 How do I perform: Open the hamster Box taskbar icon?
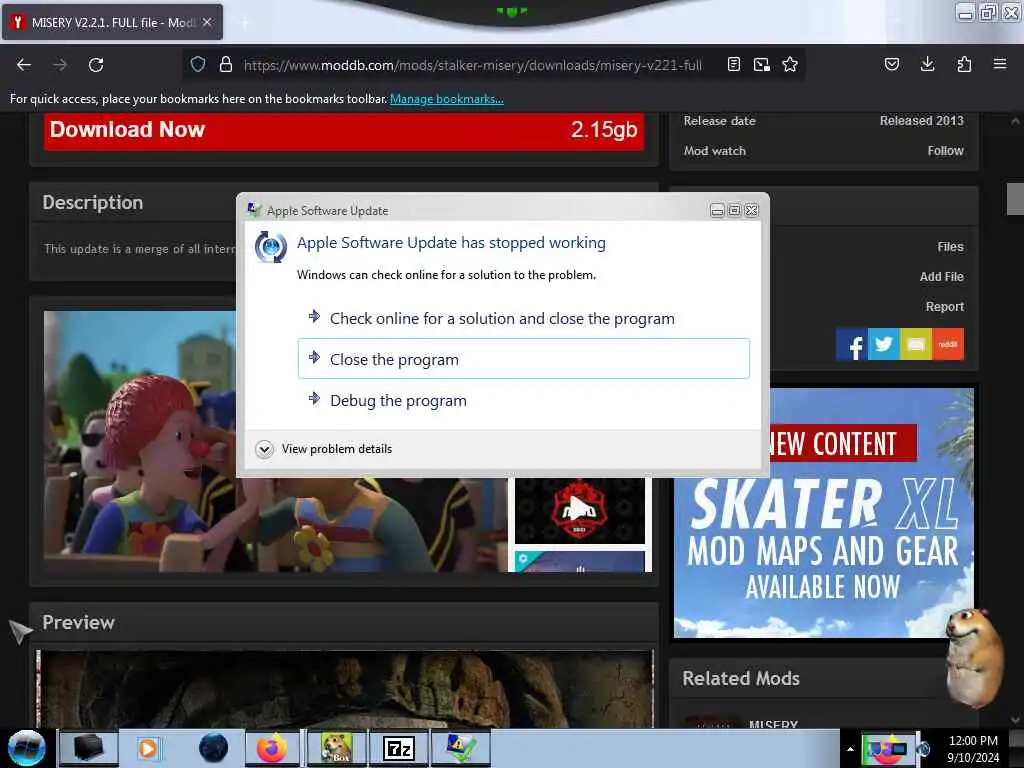(337, 748)
